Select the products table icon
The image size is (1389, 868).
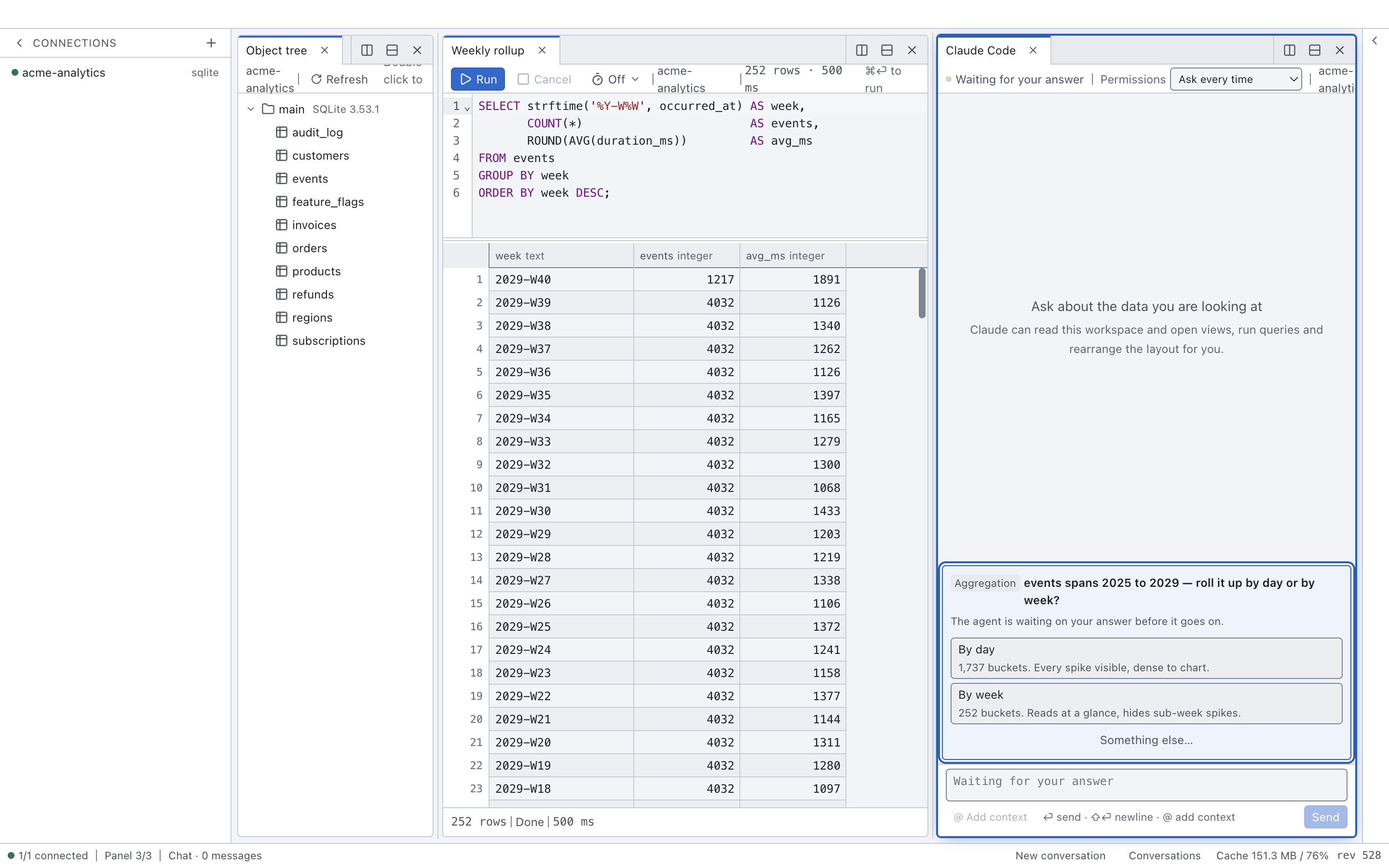(281, 271)
